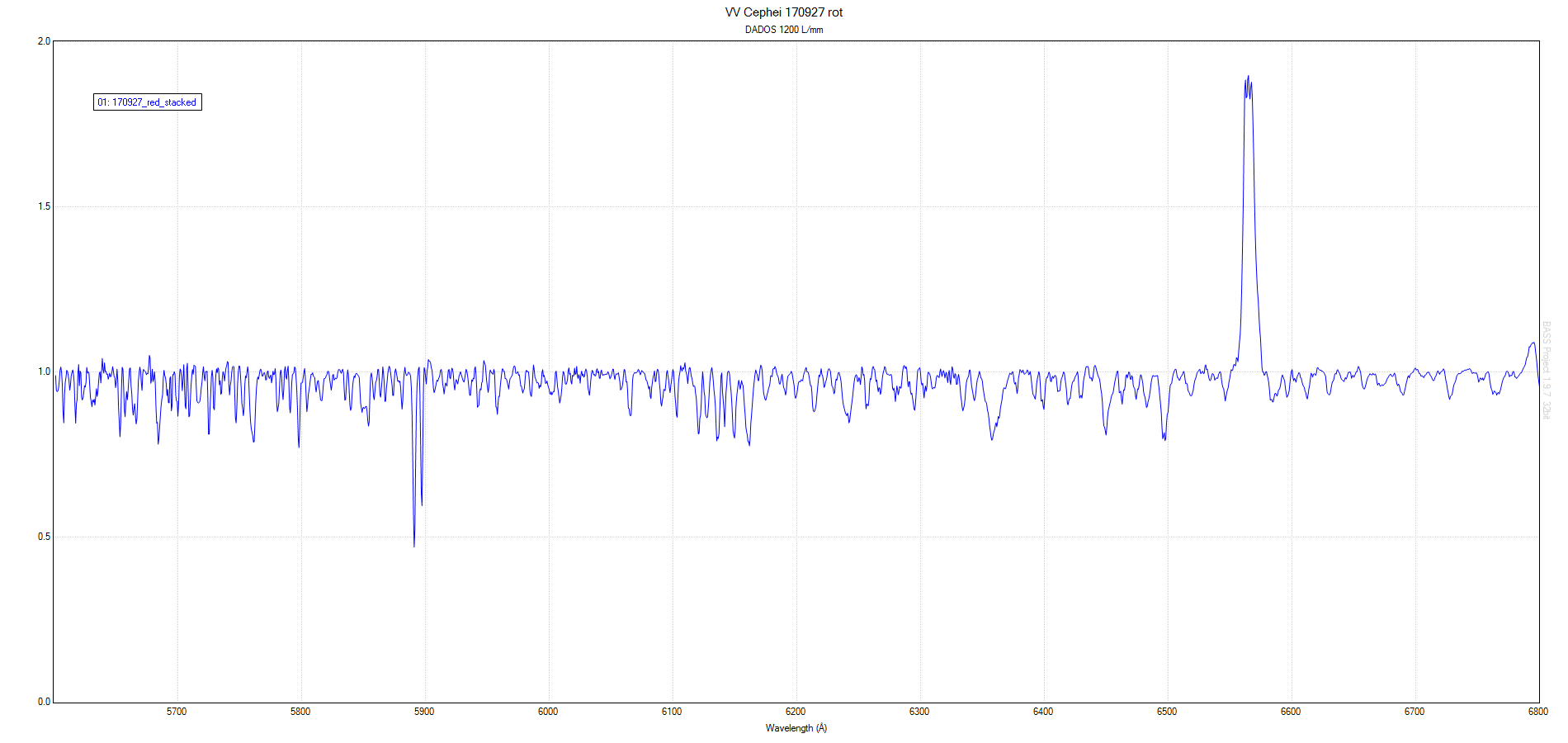
Task: Select the 6500 x-axis tick label
Action: (x=1167, y=712)
